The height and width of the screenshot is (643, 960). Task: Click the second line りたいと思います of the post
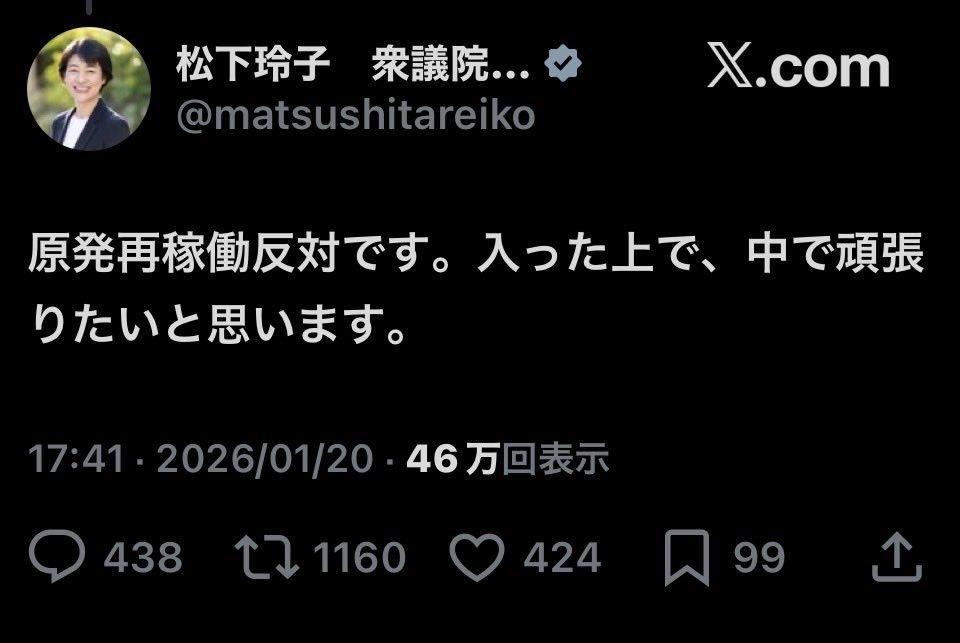pyautogui.click(x=217, y=324)
